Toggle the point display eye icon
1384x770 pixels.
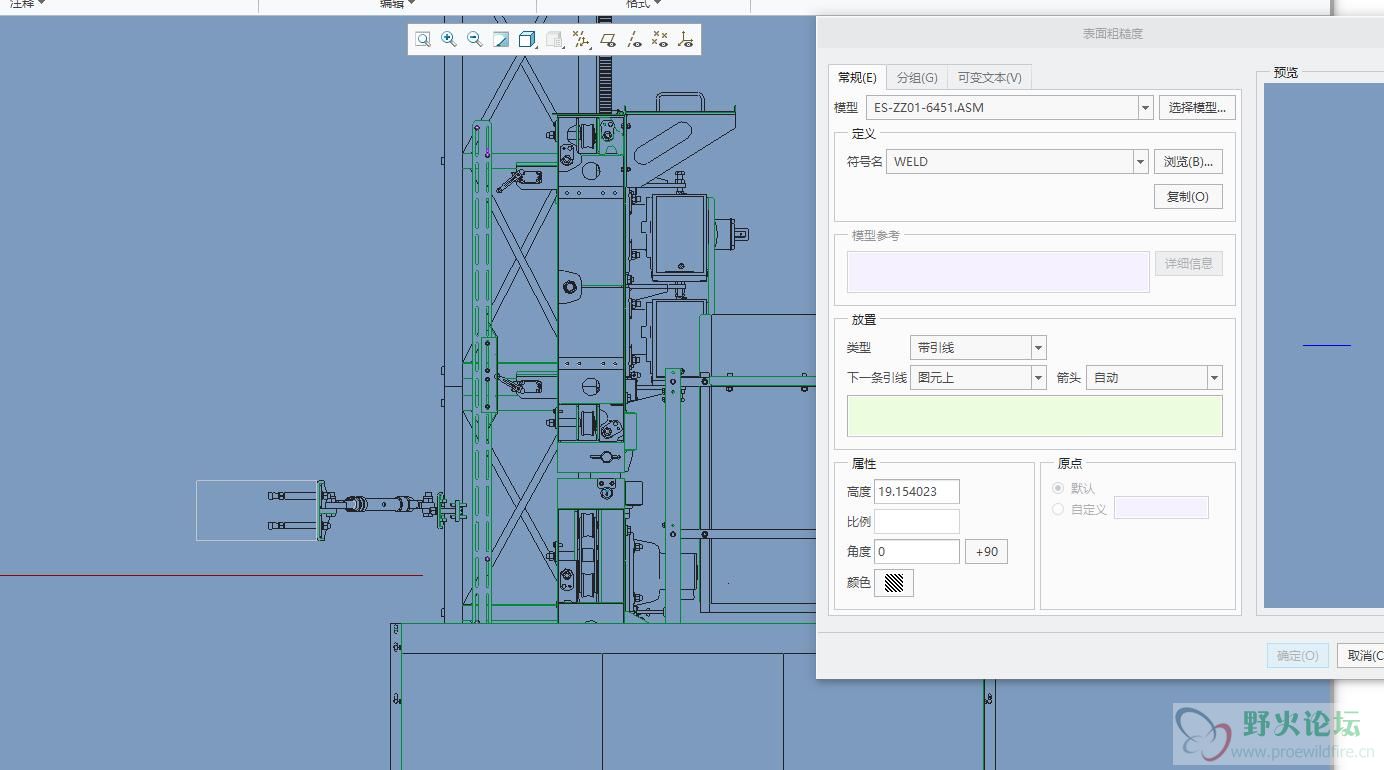[x=660, y=39]
